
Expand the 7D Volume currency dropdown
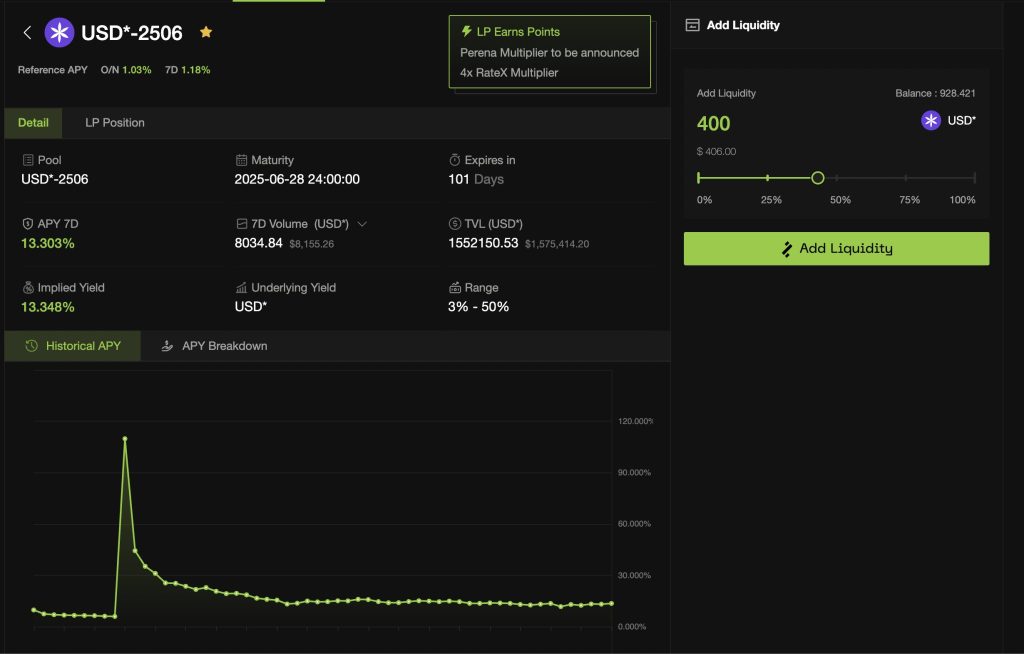pos(362,224)
